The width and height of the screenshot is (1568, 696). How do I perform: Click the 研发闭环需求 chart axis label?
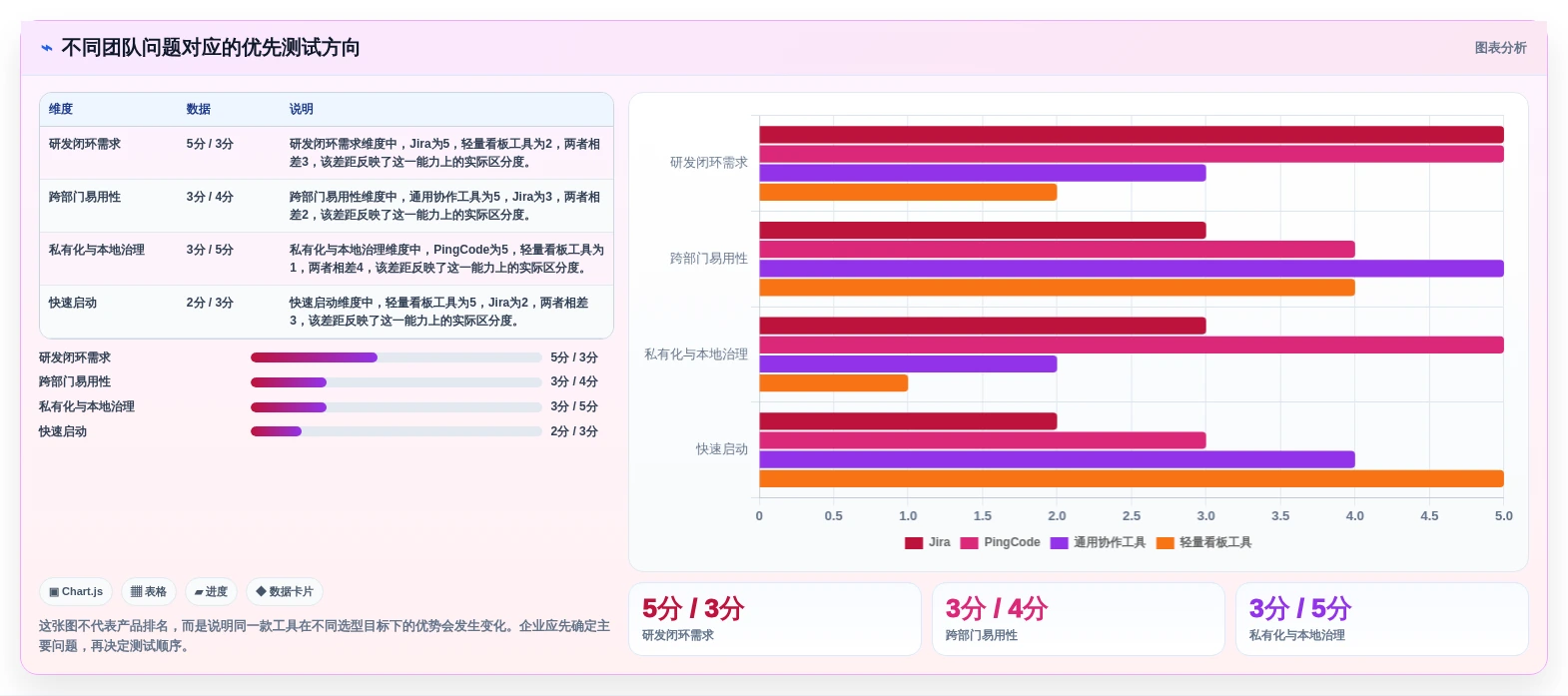point(709,163)
